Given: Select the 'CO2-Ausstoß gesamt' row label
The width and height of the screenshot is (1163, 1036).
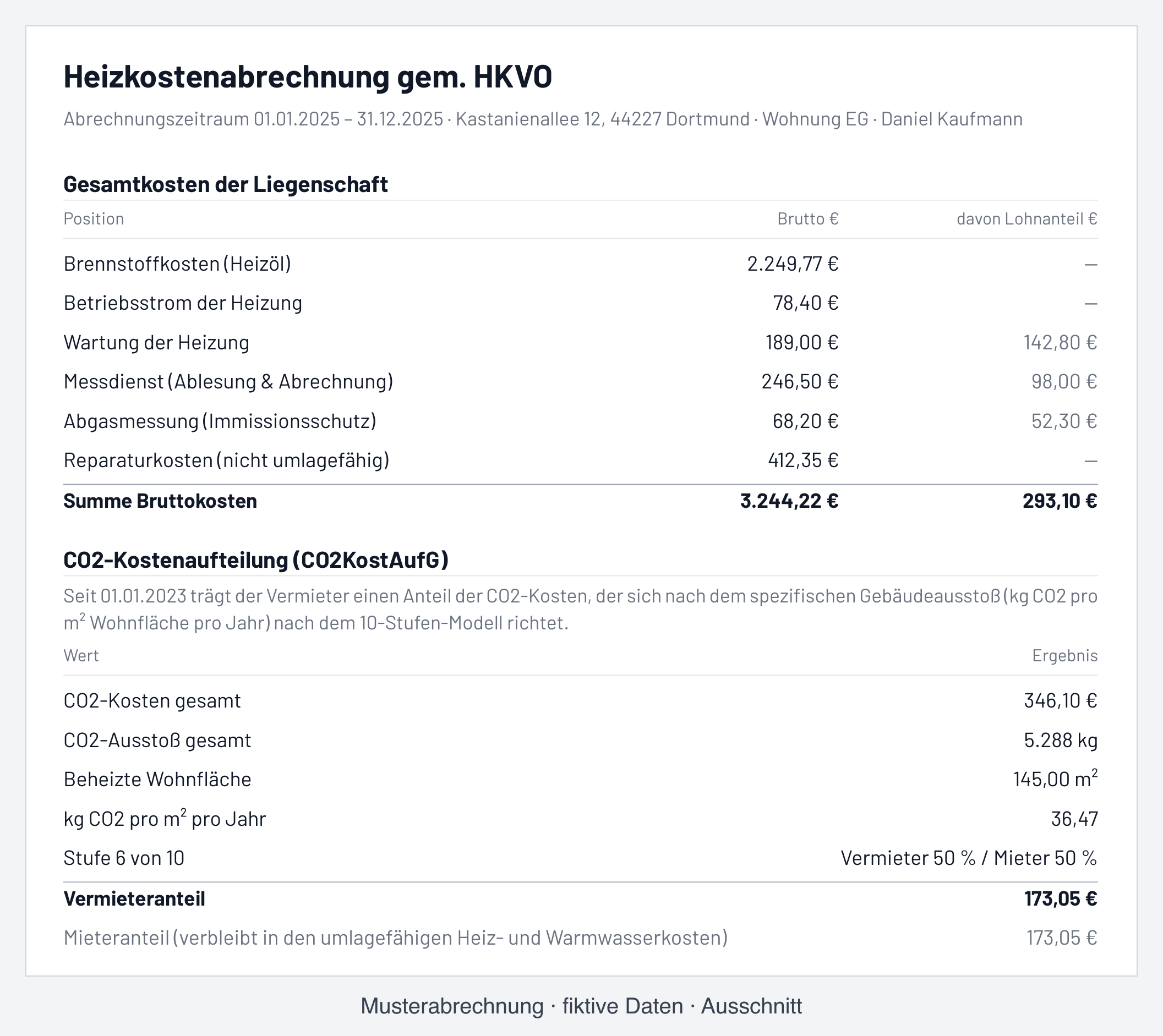Looking at the screenshot, I should pyautogui.click(x=157, y=741).
